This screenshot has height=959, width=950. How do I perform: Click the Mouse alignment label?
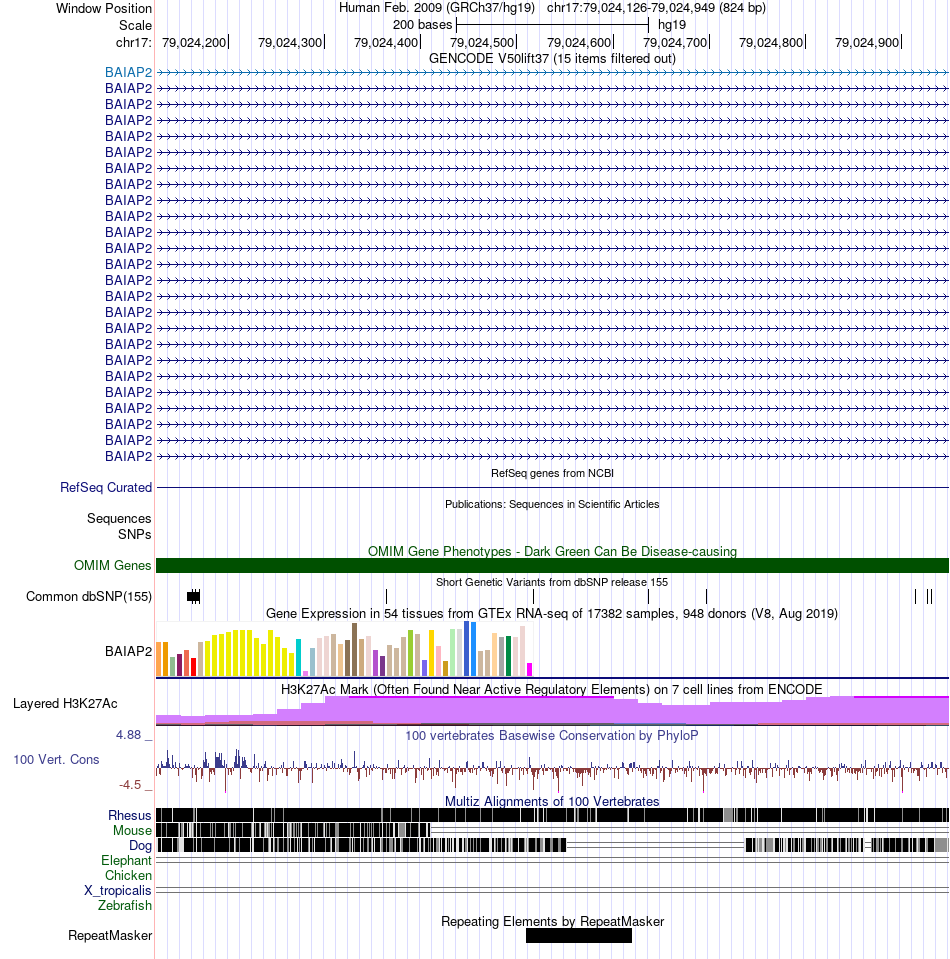pos(132,831)
